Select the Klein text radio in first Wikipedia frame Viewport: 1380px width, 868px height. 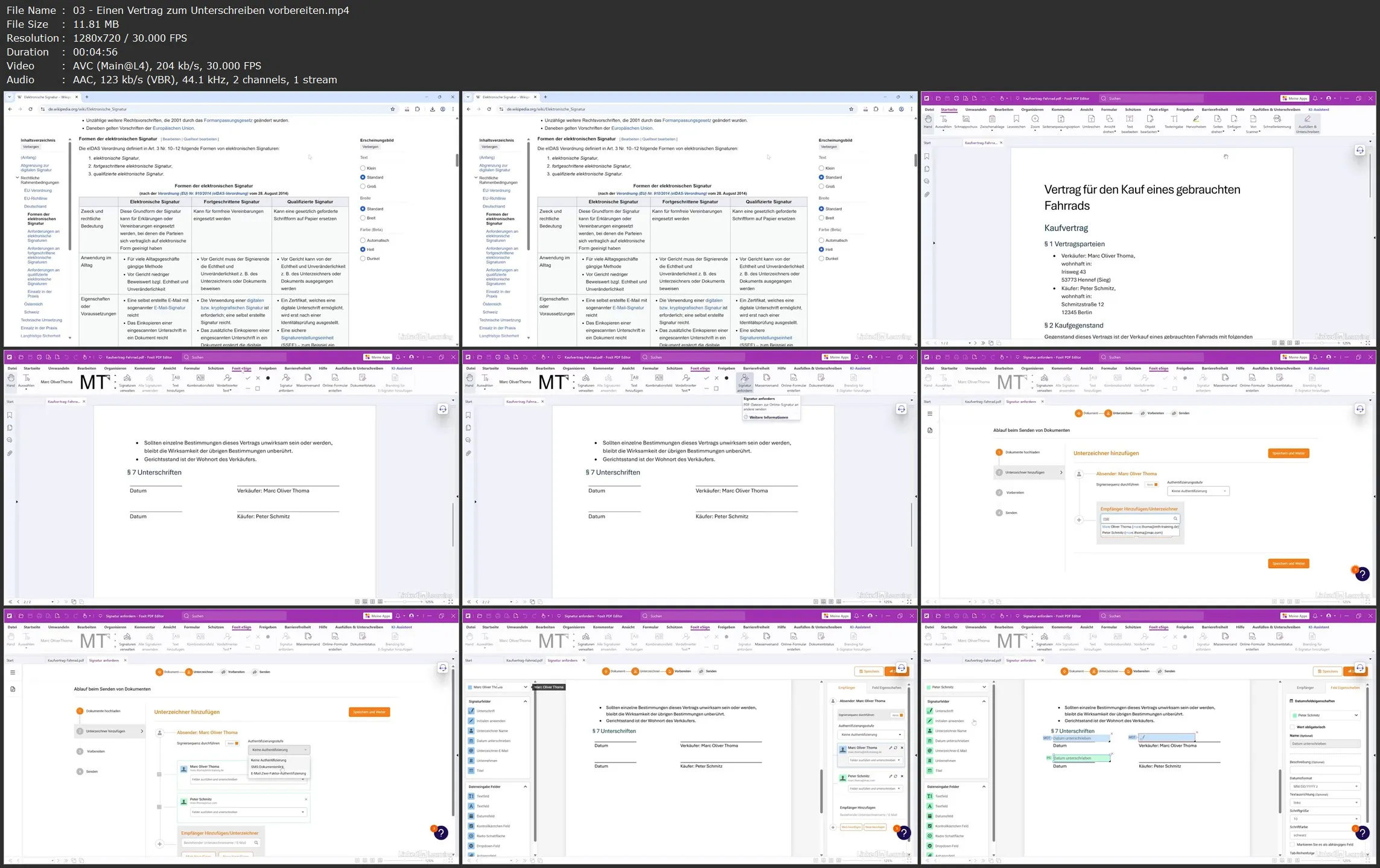click(363, 168)
